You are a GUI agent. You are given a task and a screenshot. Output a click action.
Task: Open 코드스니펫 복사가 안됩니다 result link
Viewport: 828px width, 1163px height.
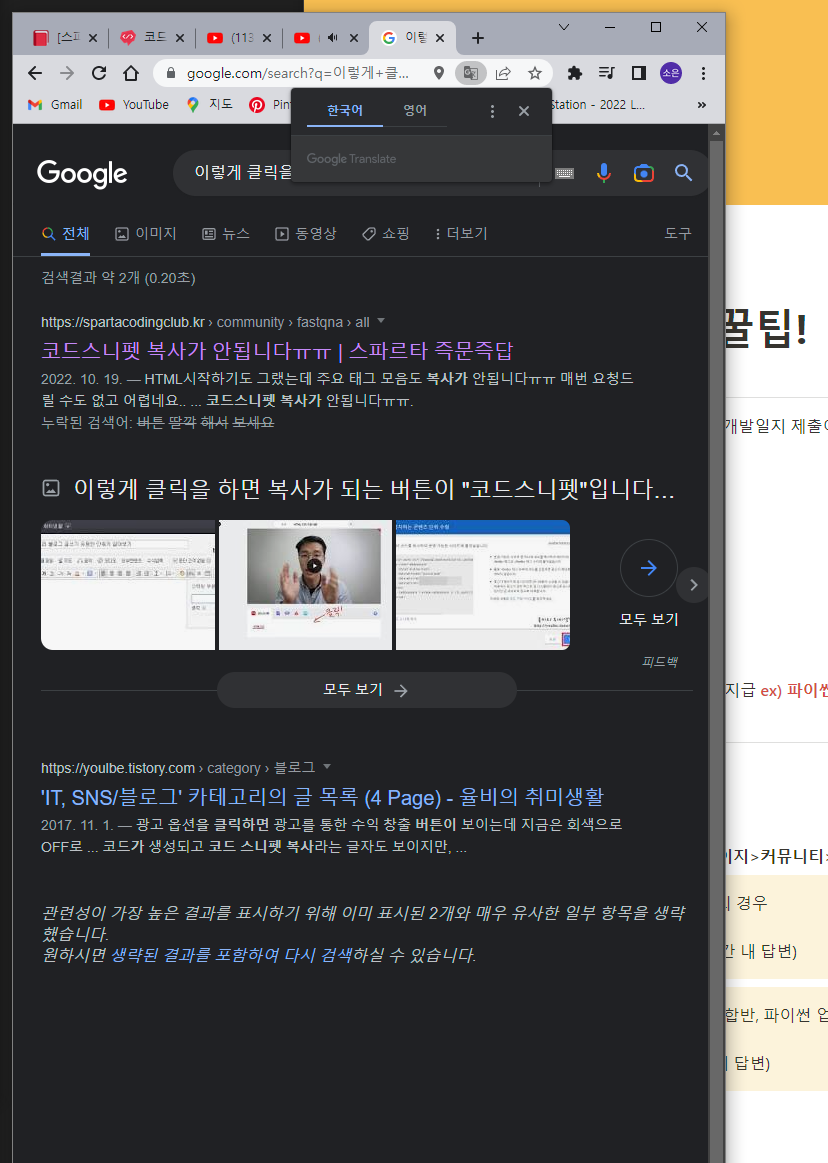(x=277, y=350)
